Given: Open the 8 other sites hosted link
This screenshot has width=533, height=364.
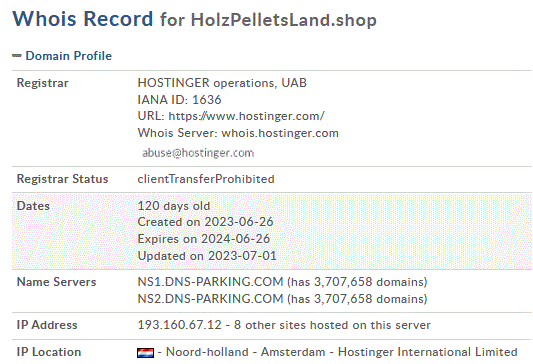Looking at the screenshot, I should point(332,325).
